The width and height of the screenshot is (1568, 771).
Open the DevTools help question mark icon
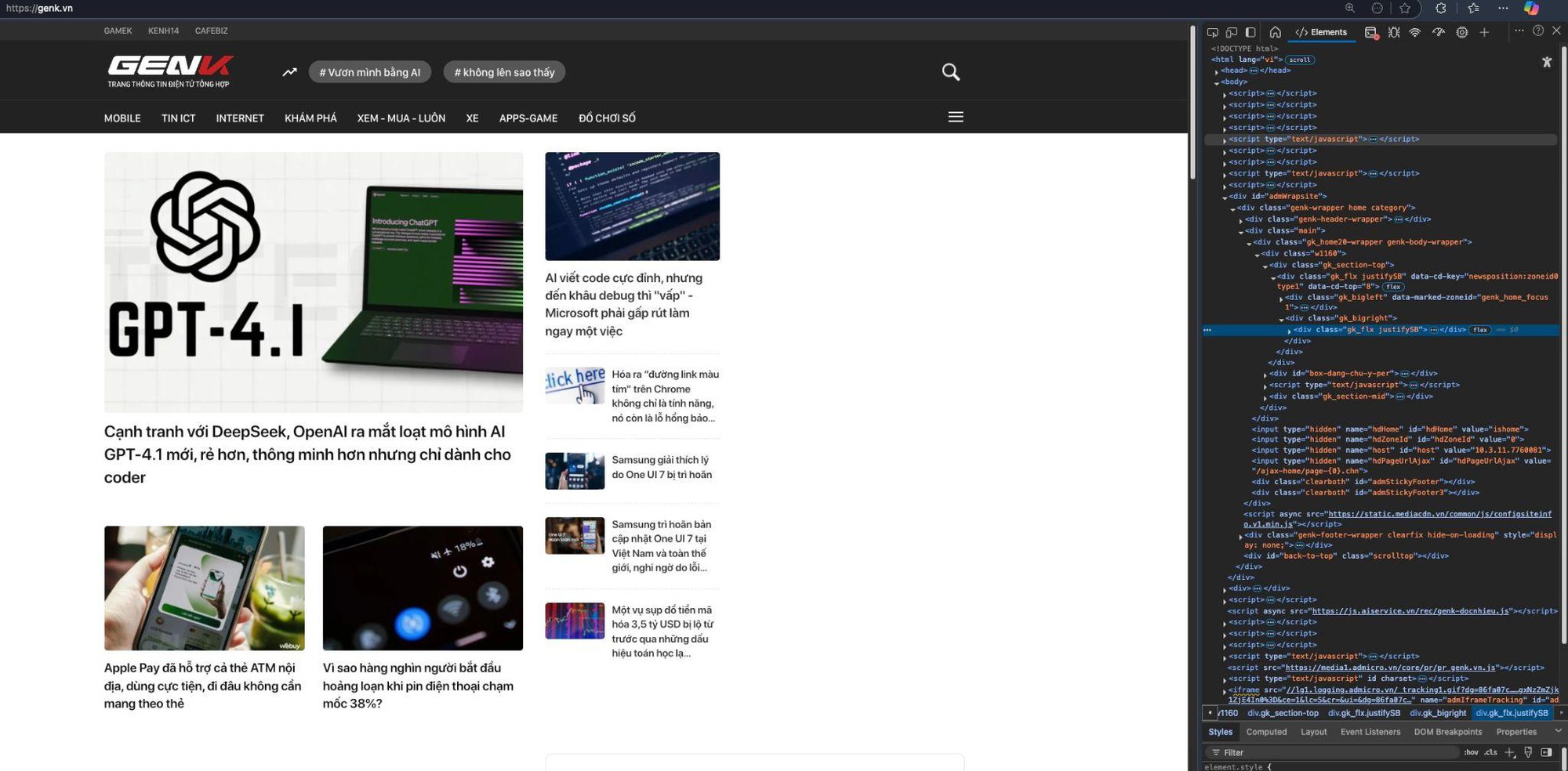click(x=1538, y=31)
